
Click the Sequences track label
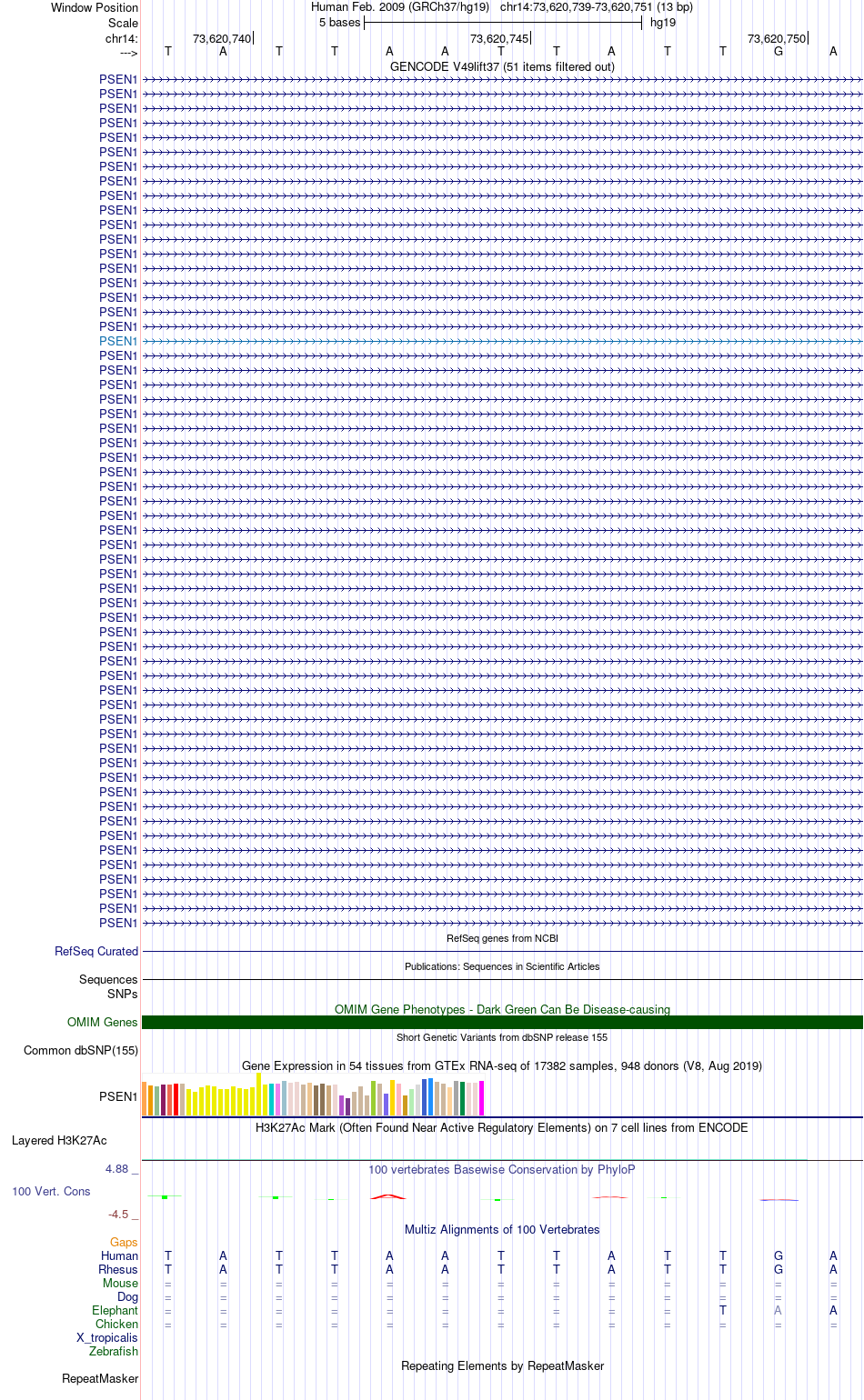108,979
